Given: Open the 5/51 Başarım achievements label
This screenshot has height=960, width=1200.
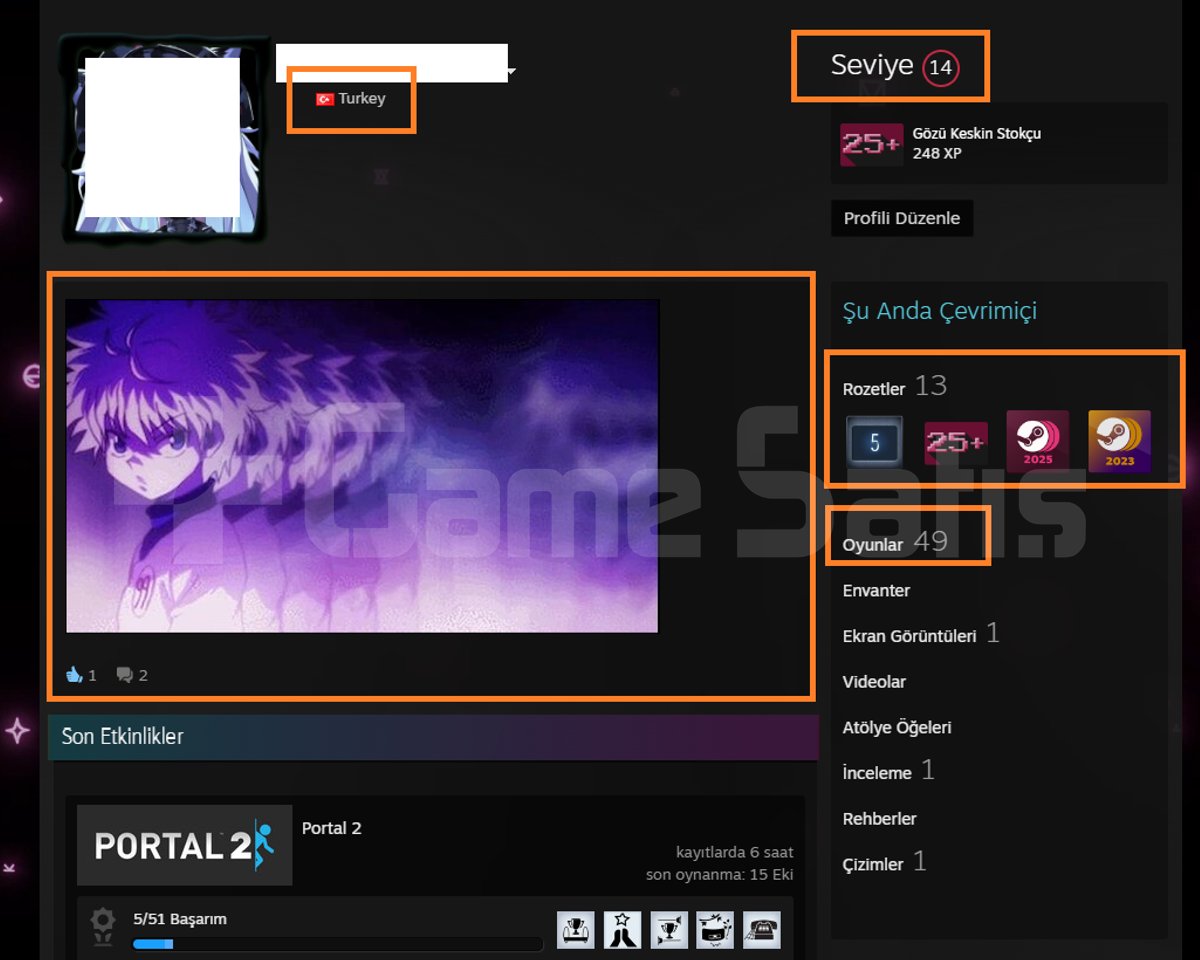Looking at the screenshot, I should point(180,919).
